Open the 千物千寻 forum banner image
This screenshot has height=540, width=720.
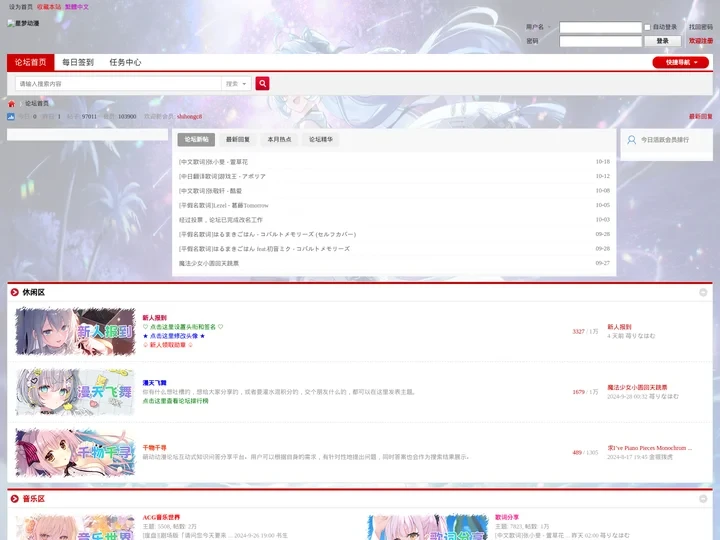(75, 452)
